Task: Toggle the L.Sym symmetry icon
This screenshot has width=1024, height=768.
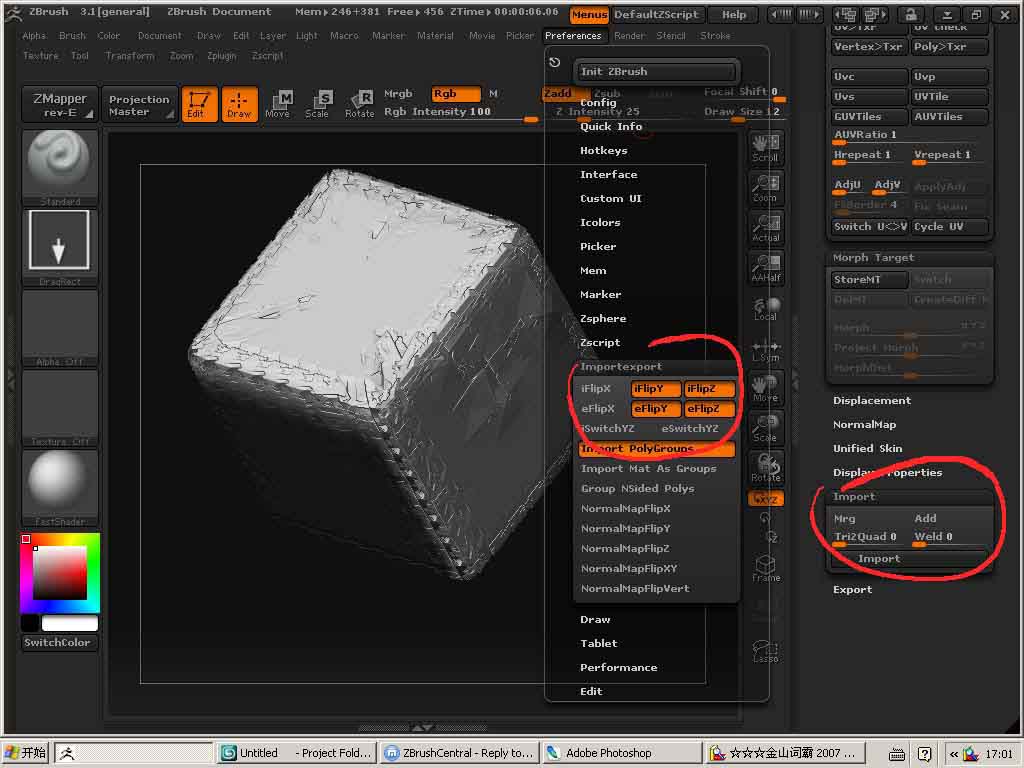Action: pos(765,349)
